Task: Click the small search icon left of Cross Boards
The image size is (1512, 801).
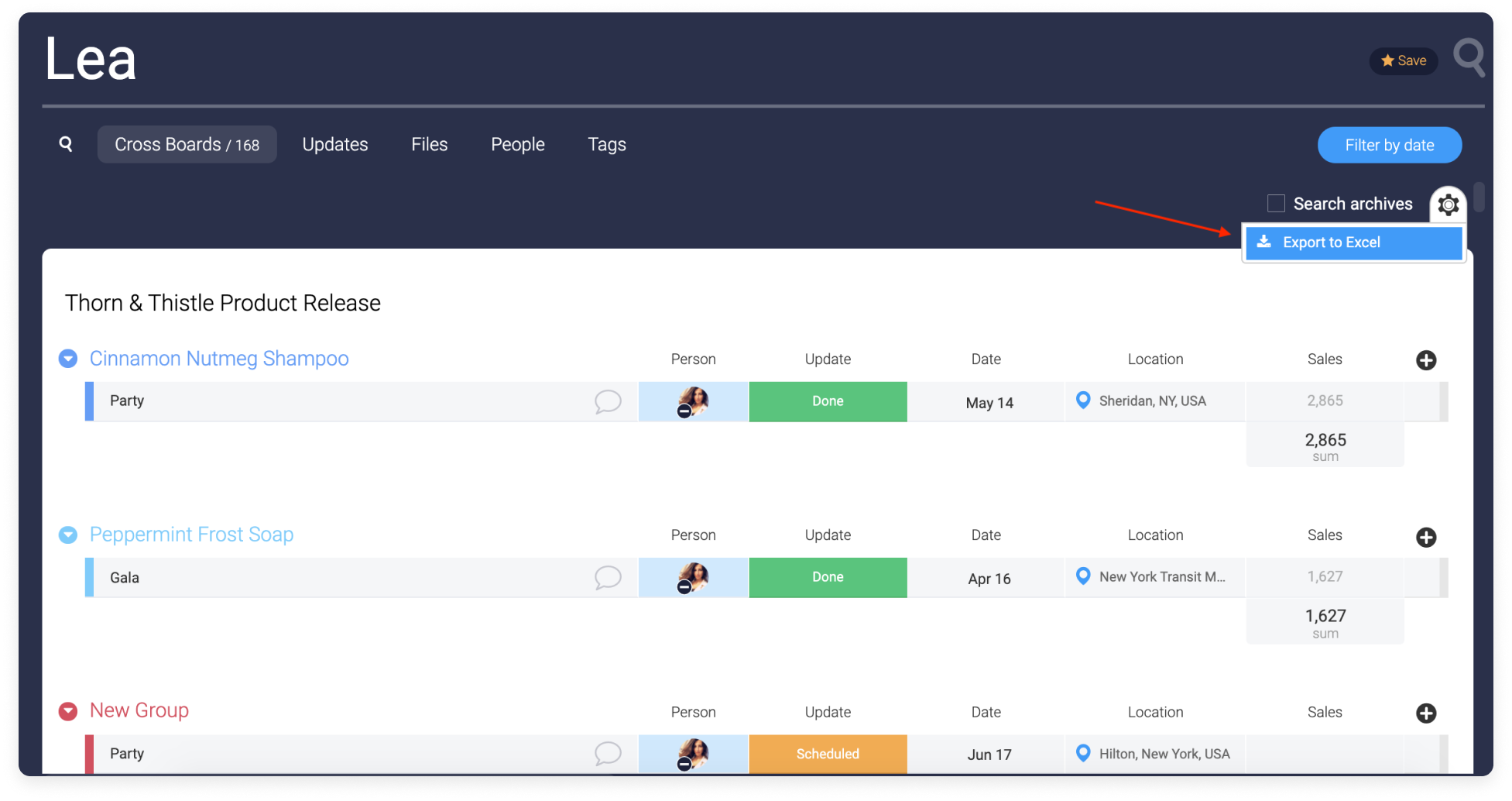Action: (x=66, y=144)
